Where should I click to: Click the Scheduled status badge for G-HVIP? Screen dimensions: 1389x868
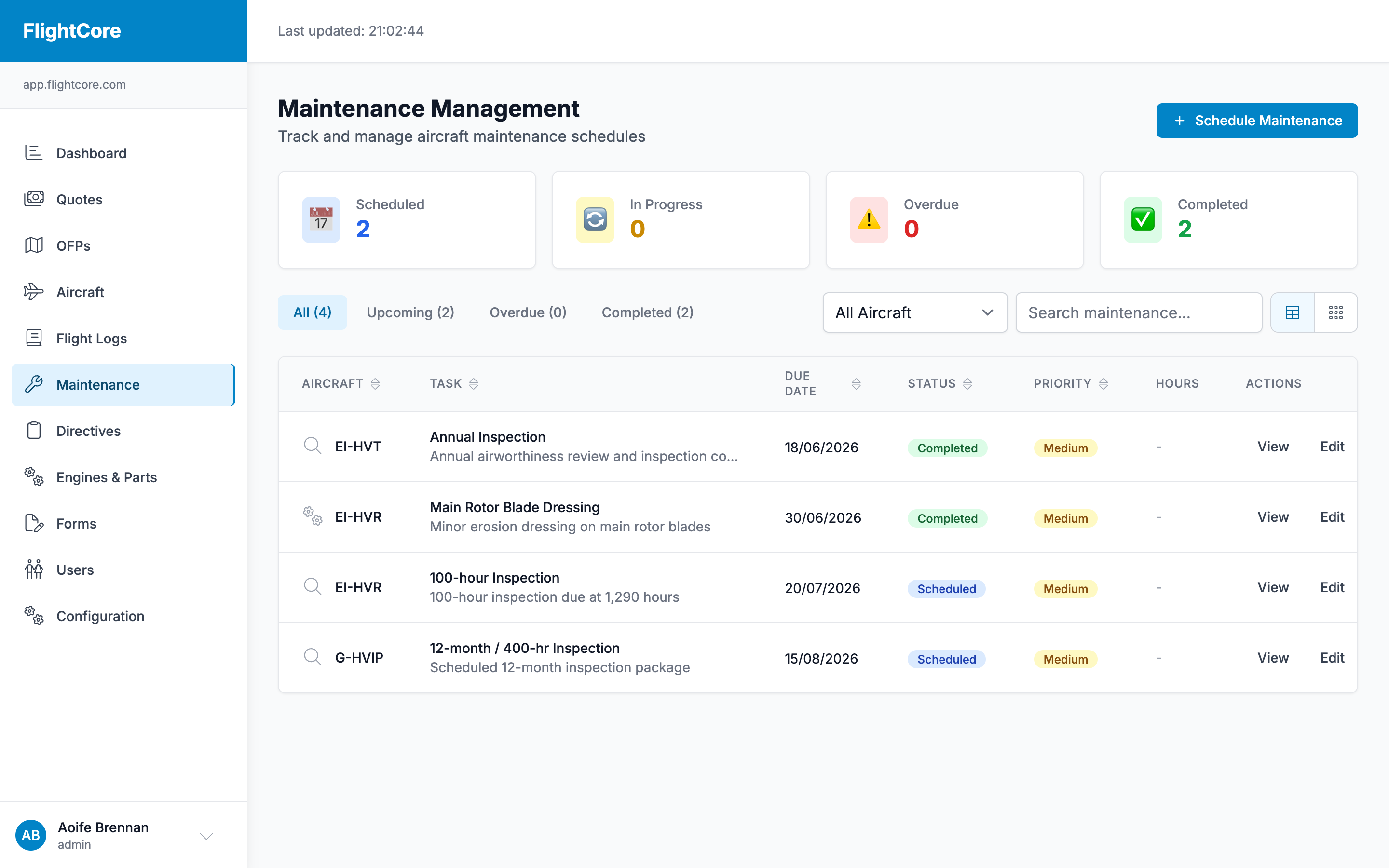(x=946, y=659)
